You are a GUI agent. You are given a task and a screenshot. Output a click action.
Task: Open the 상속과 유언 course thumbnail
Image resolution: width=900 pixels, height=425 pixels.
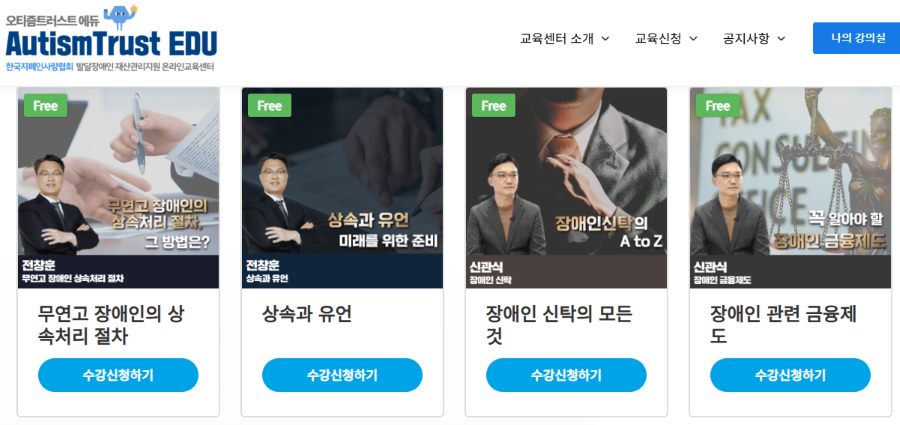(x=342, y=188)
